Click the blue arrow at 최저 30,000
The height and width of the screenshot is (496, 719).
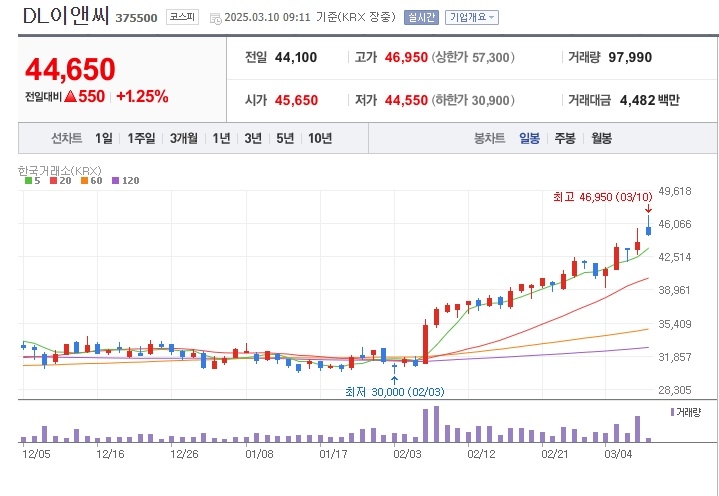click(394, 380)
